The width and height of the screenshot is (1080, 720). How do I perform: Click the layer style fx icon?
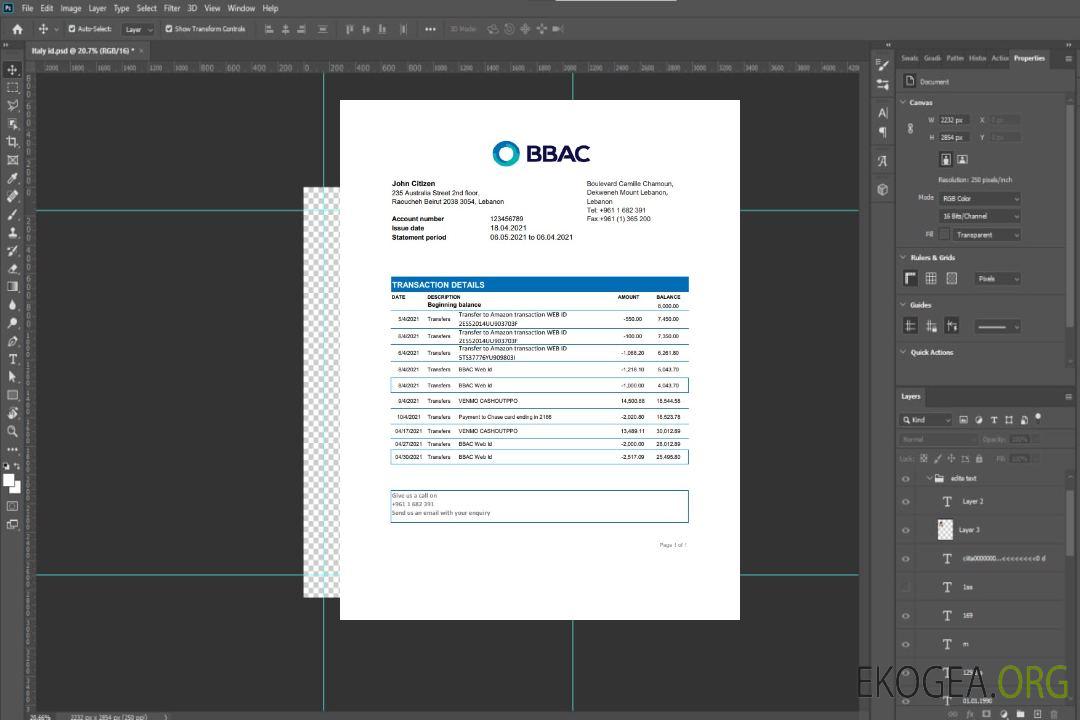pos(970,714)
